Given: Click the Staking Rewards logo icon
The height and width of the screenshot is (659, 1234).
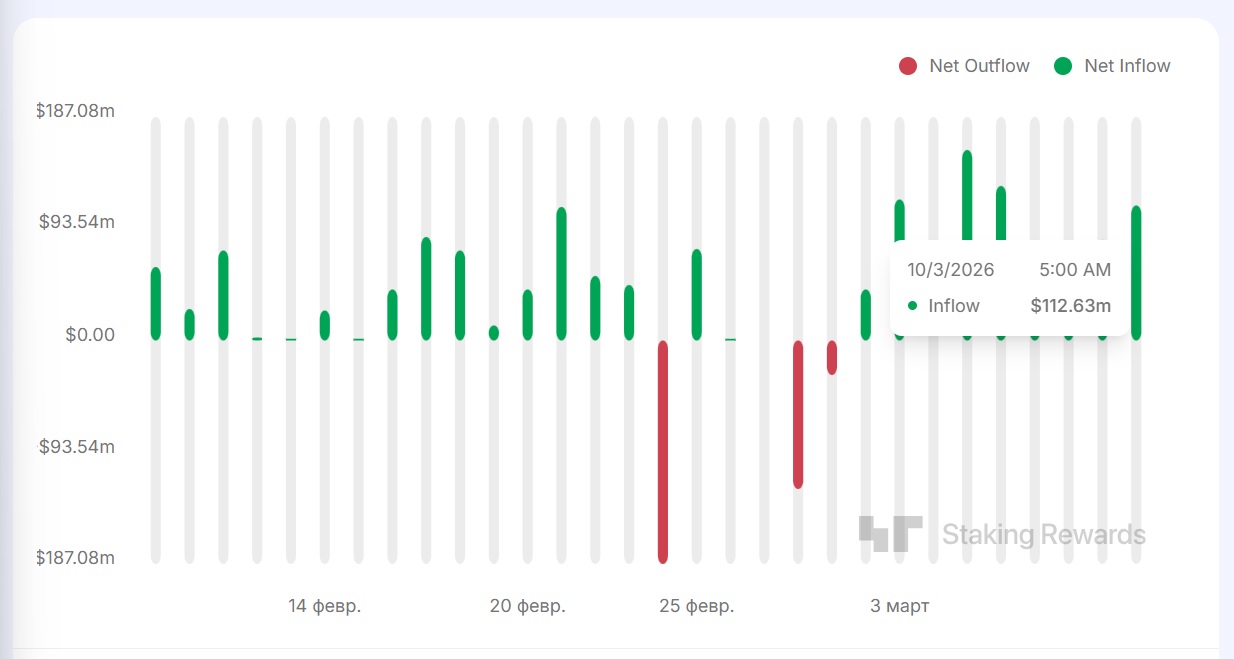Looking at the screenshot, I should click(x=890, y=534).
